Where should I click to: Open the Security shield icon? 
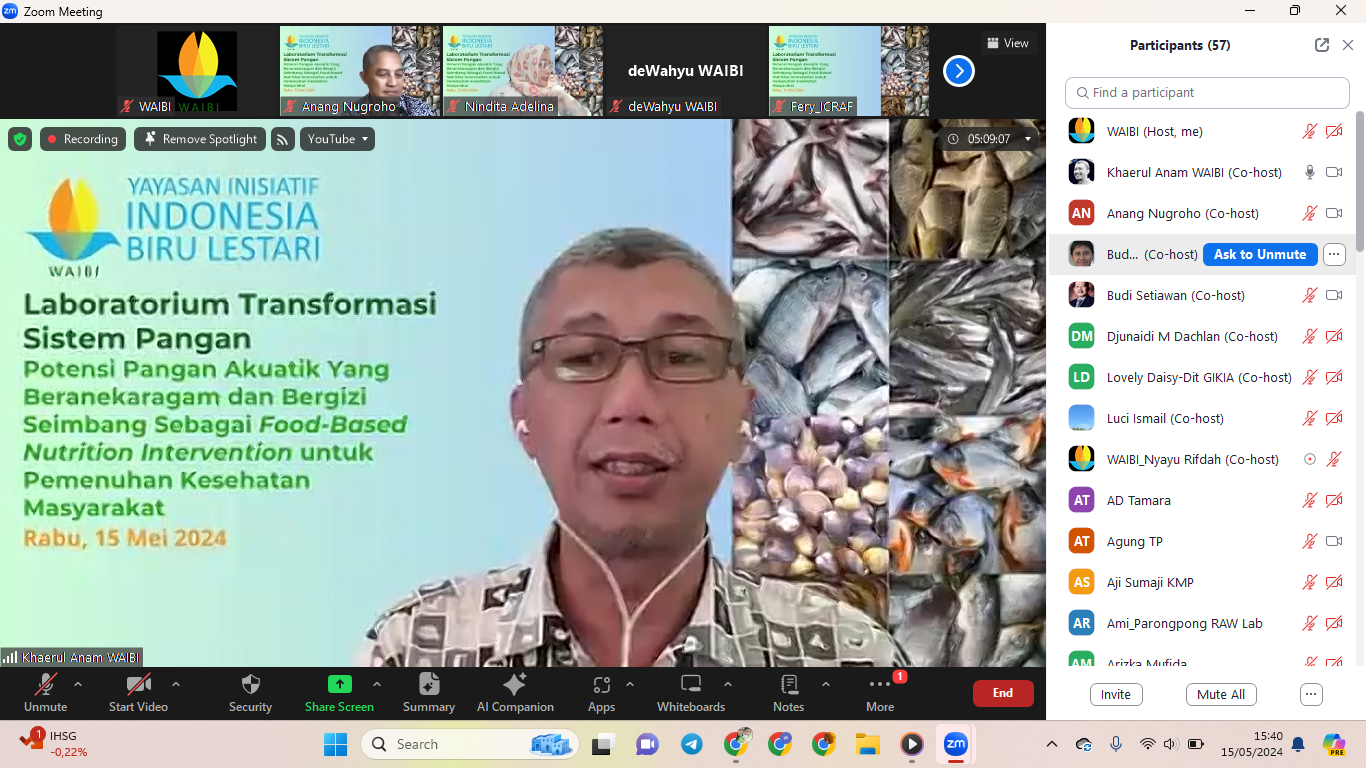(x=250, y=685)
